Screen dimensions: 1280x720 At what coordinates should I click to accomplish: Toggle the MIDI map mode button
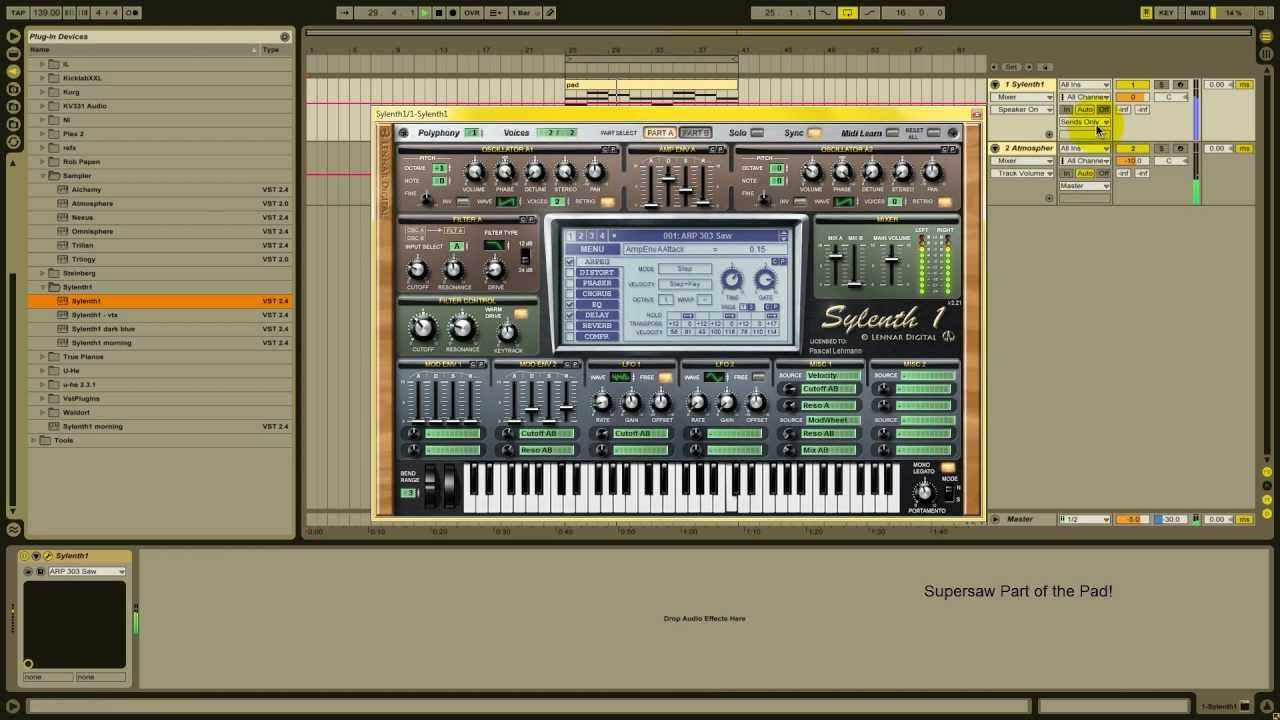[x=1197, y=13]
